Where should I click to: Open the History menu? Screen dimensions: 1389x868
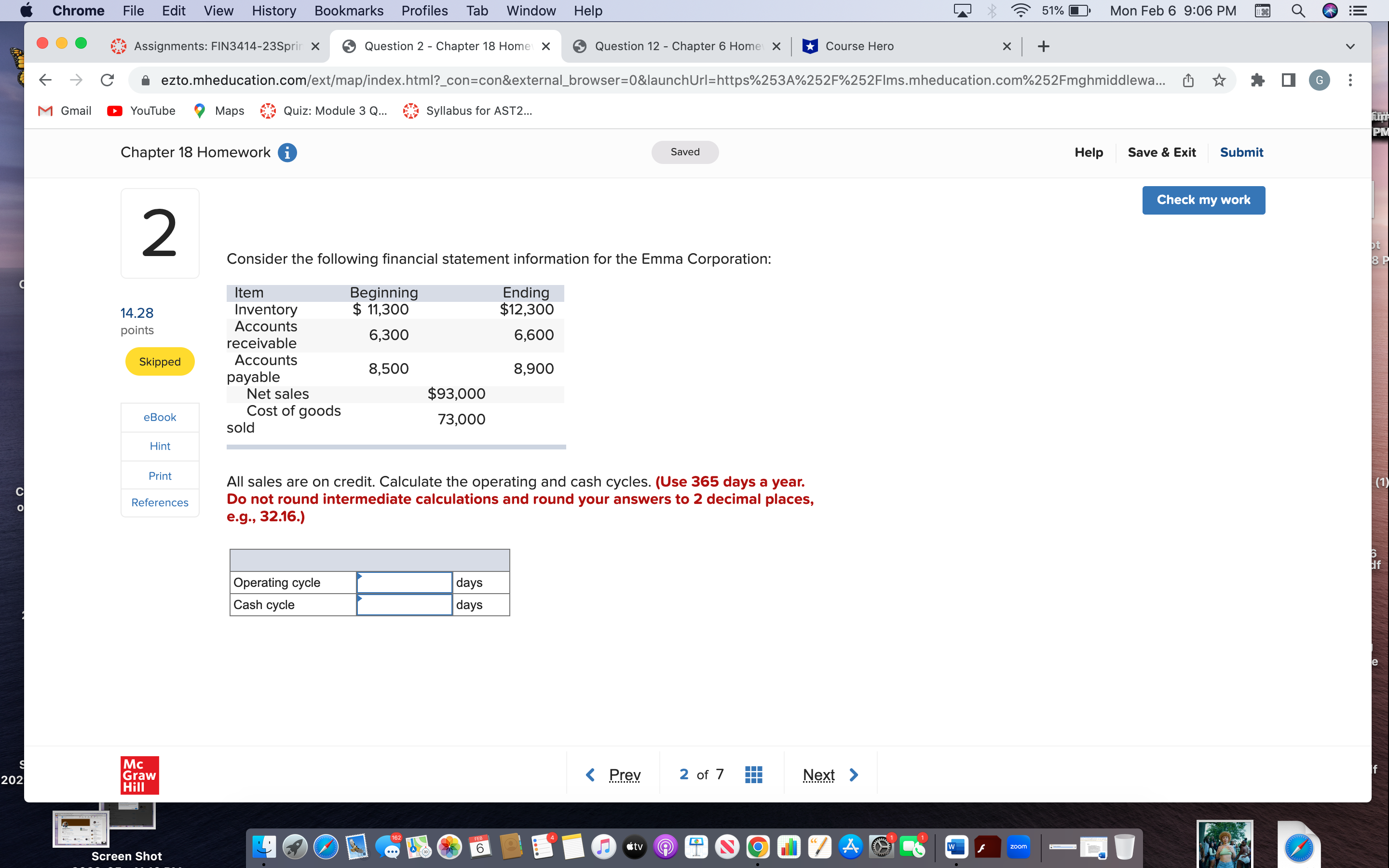click(274, 10)
